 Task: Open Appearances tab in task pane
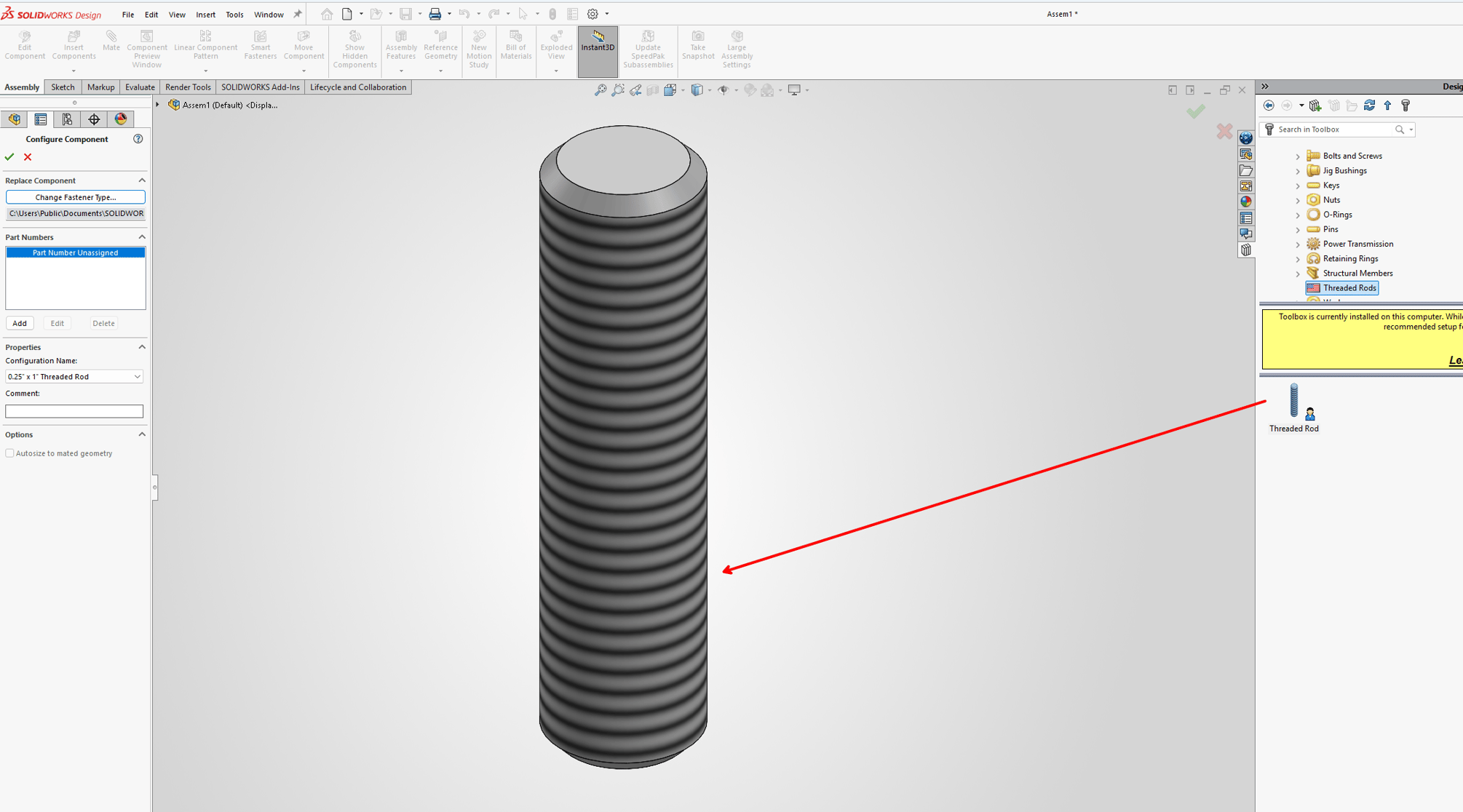coord(1246,202)
